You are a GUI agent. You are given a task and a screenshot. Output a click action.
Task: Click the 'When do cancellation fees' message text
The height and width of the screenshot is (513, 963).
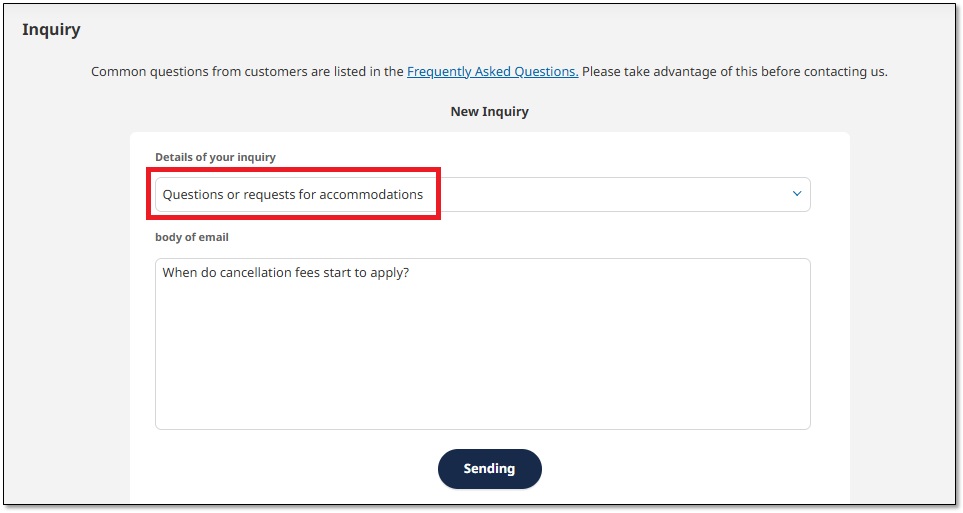click(285, 272)
